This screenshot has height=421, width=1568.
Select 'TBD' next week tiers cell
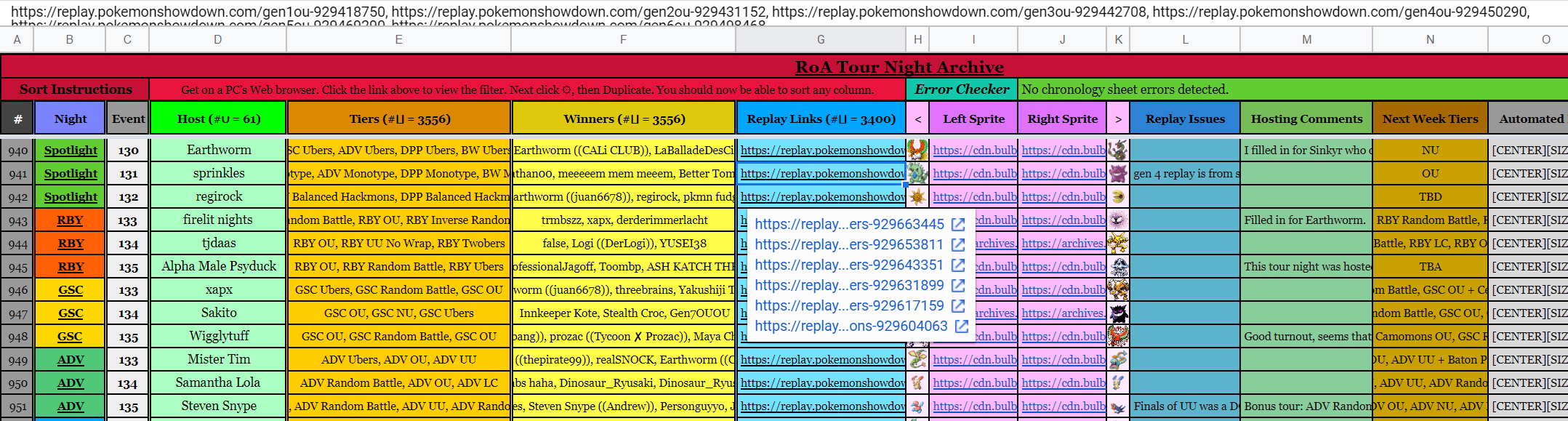click(1430, 196)
